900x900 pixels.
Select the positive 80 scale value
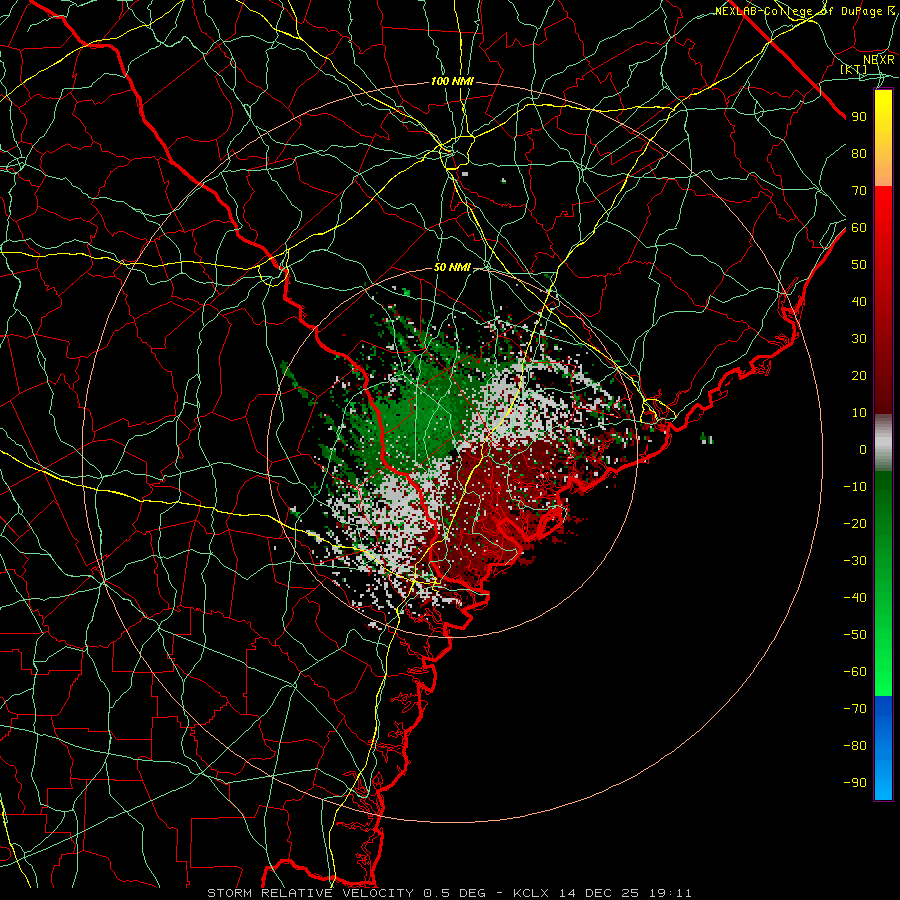pyautogui.click(x=859, y=153)
